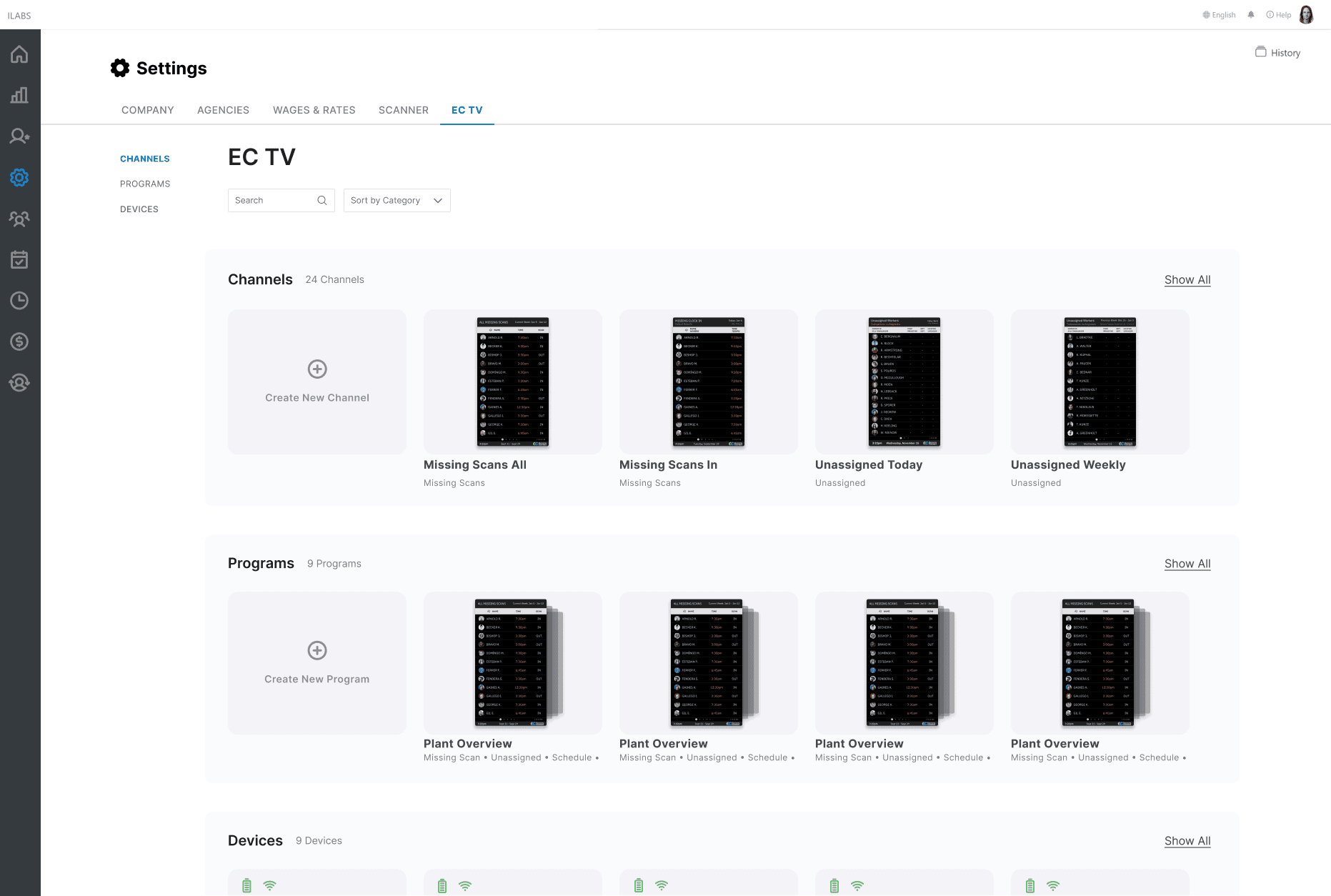Select the EC TV tab
Viewport: 1331px width, 896px height.
(x=467, y=110)
